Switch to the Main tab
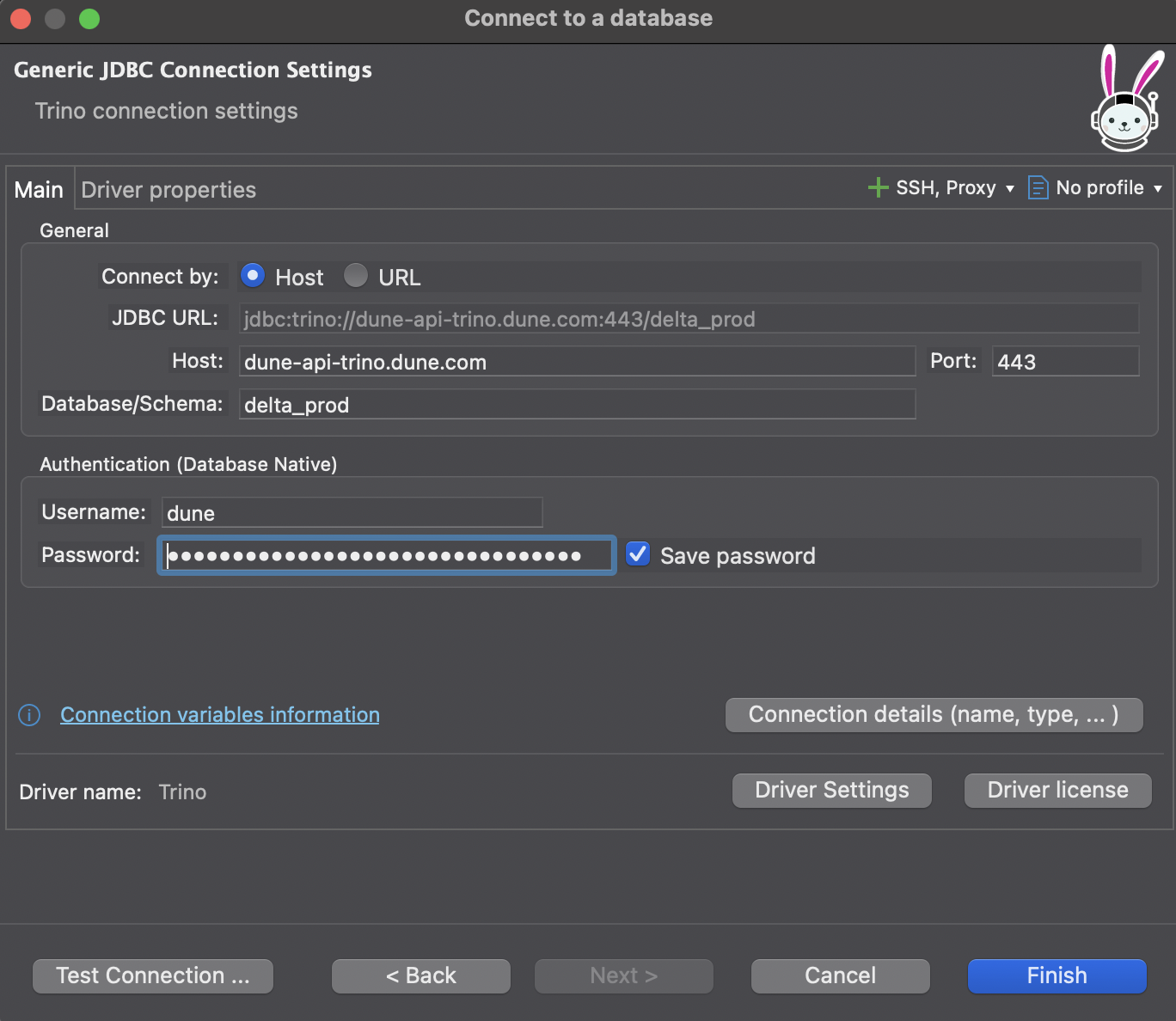This screenshot has height=1021, width=1176. 40,190
